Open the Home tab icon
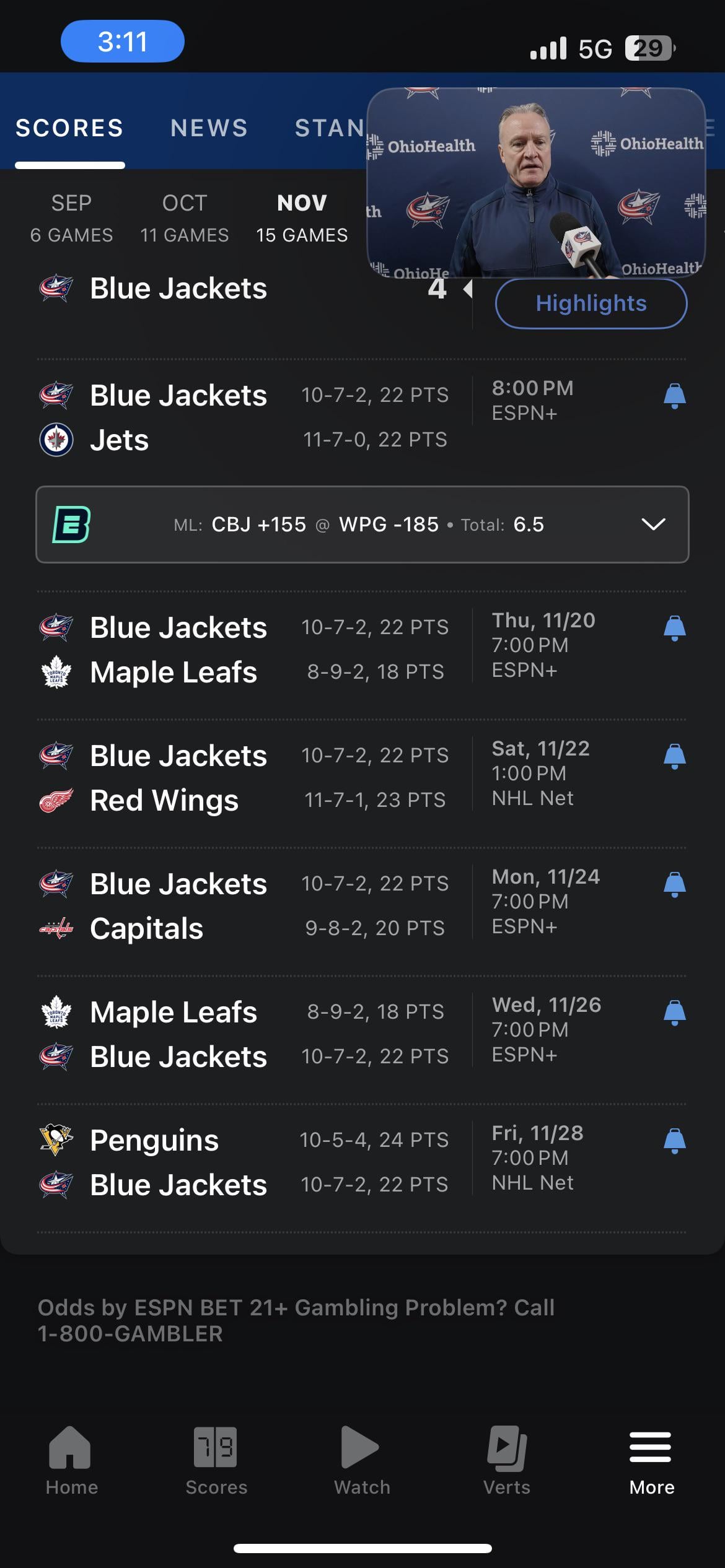The image size is (725, 1568). click(71, 1448)
